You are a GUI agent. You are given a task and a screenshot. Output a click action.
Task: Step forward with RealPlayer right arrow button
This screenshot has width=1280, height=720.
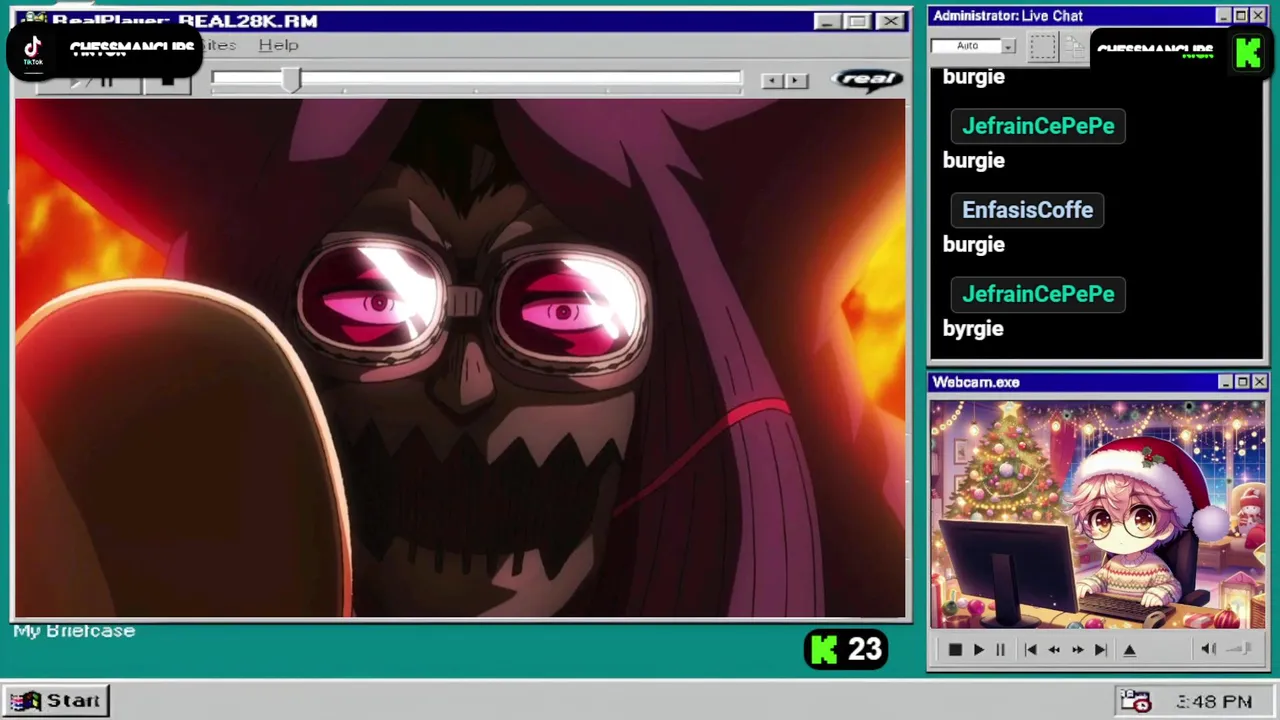796,81
